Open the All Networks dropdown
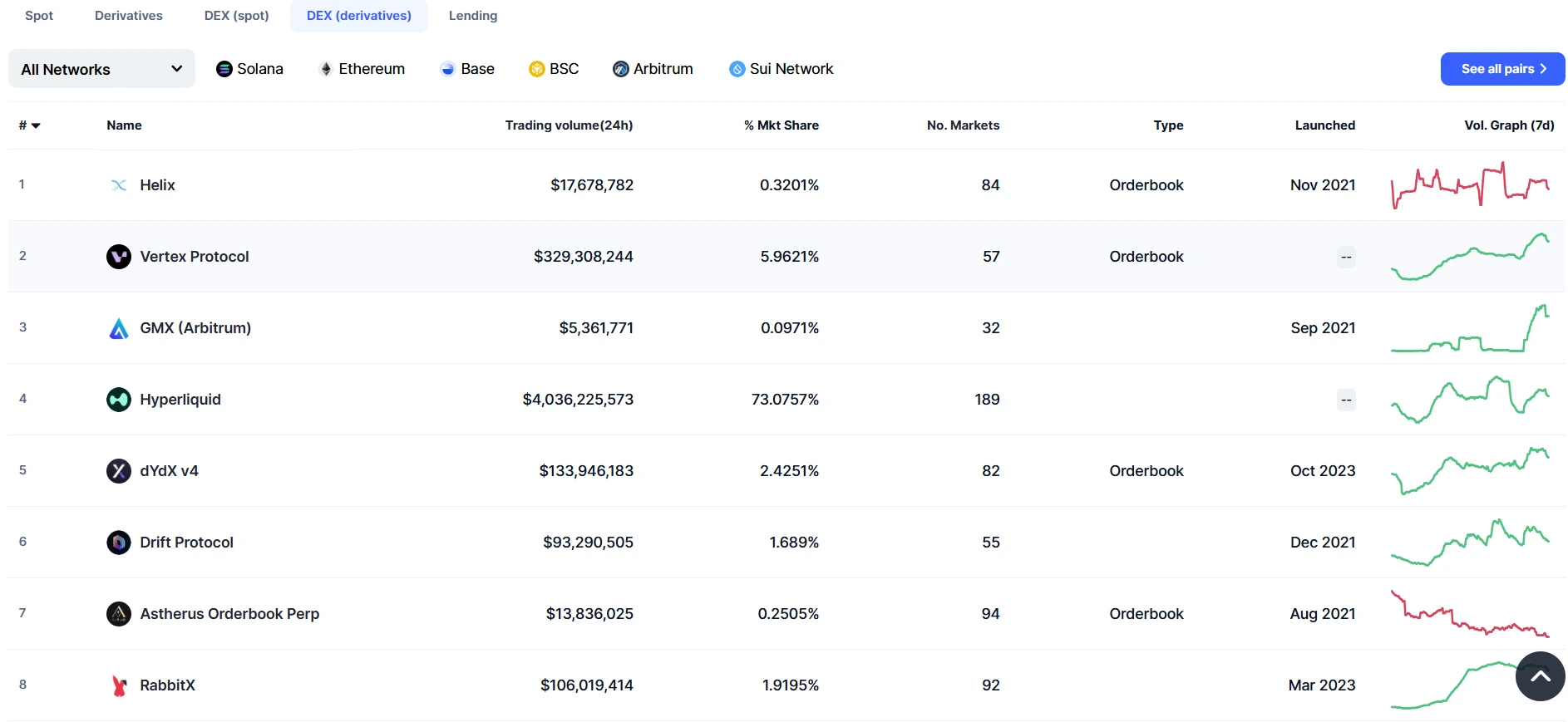1568x722 pixels. coord(101,69)
